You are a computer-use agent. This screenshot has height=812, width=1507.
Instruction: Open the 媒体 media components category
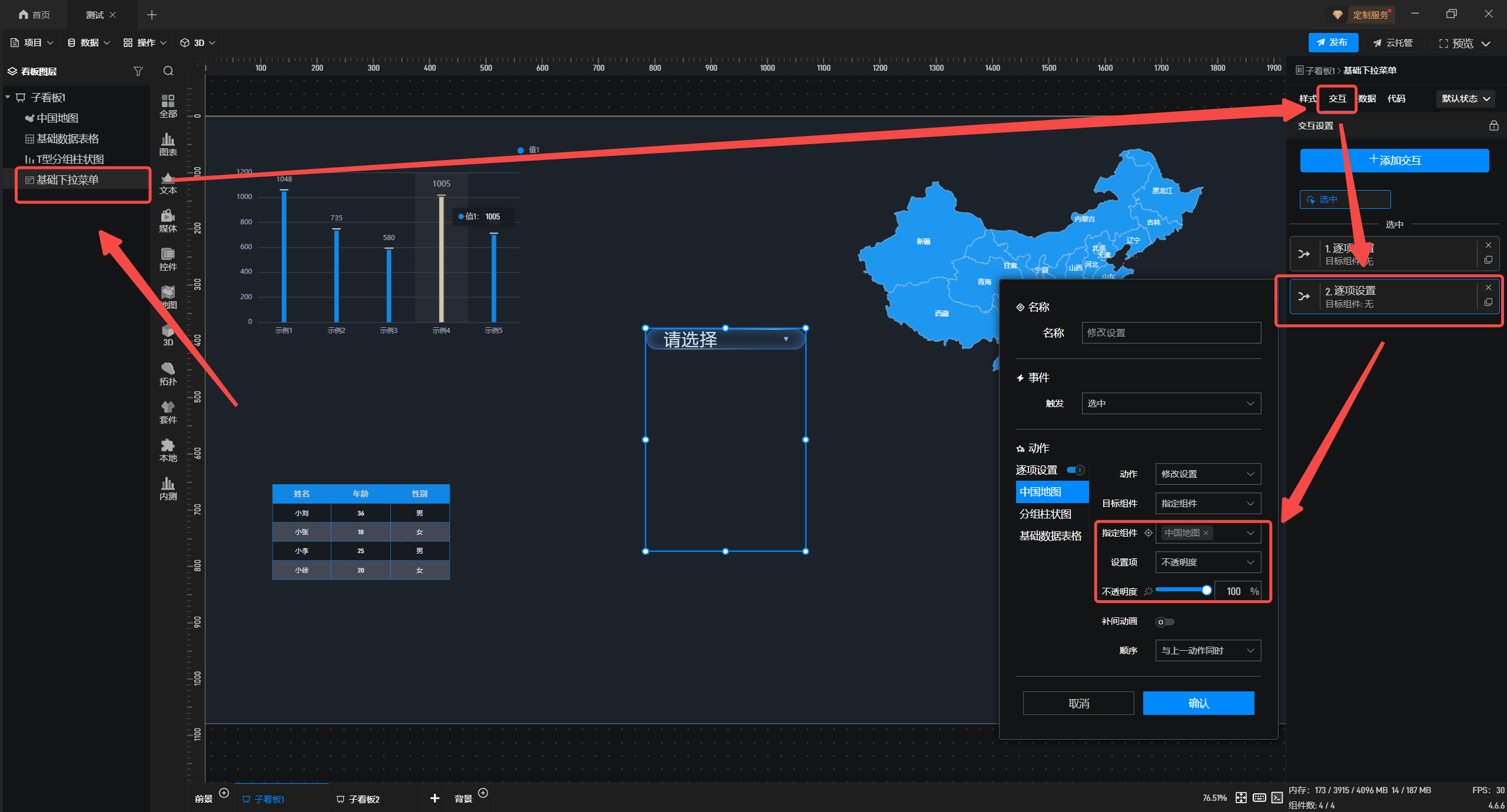point(168,221)
